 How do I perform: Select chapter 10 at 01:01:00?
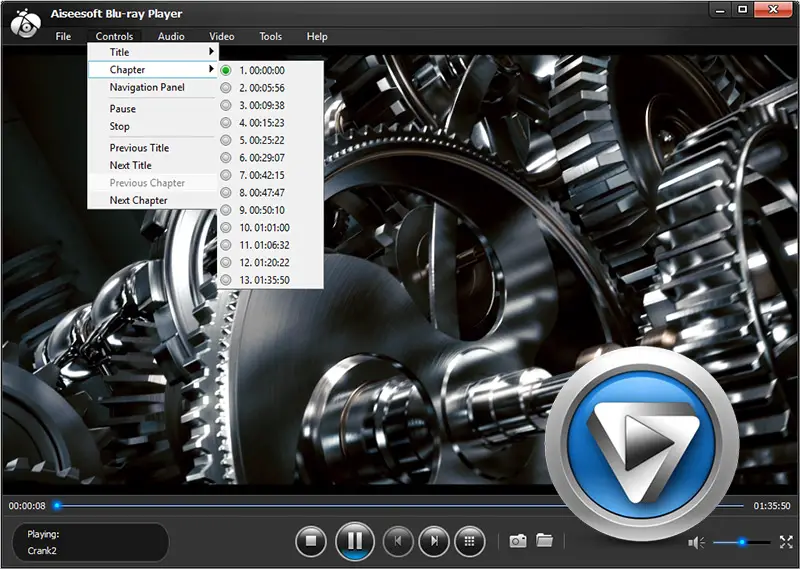(x=270, y=228)
